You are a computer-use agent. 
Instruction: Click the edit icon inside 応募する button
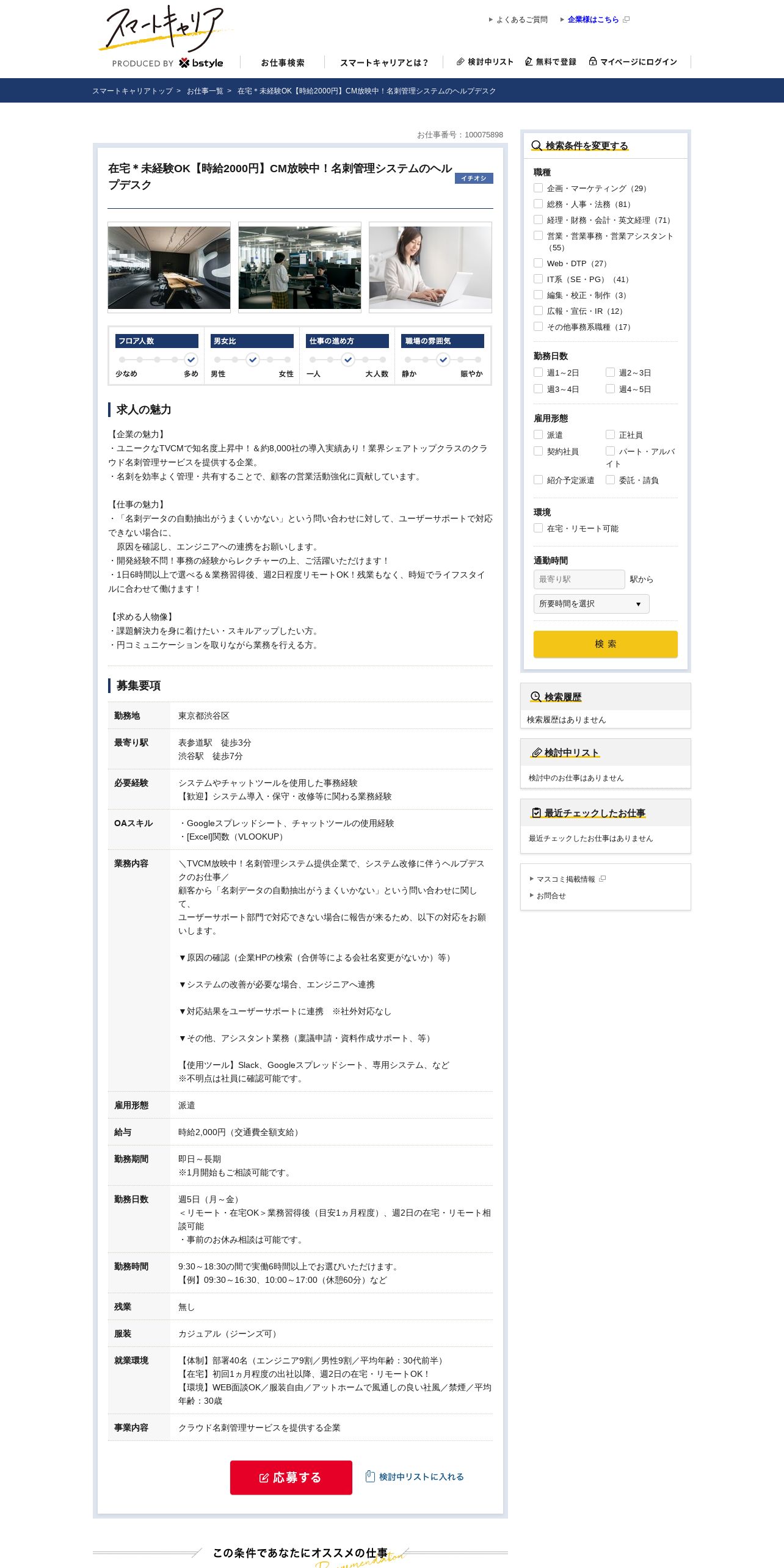pyautogui.click(x=264, y=1478)
